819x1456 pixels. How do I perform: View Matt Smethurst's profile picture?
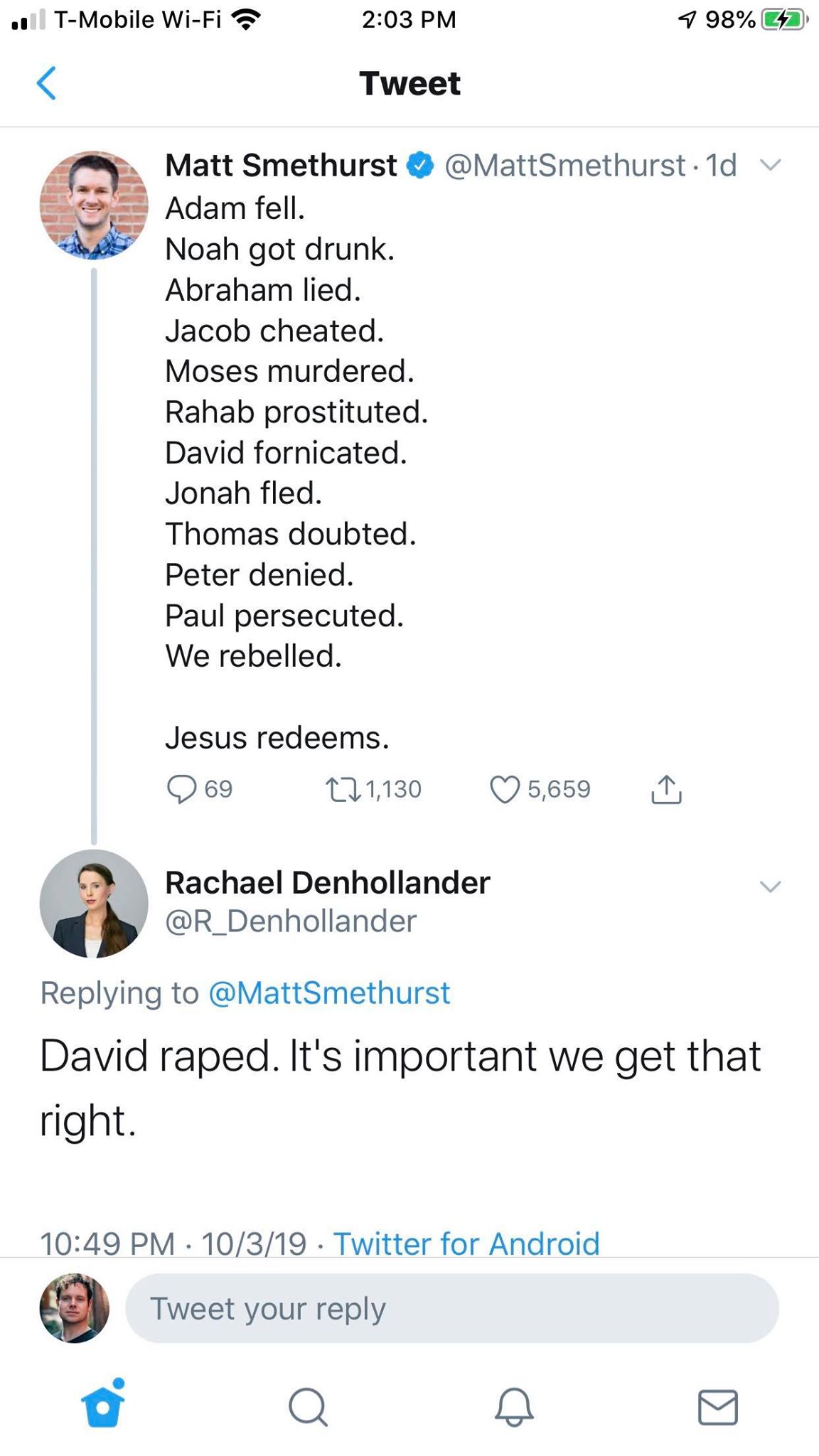[94, 205]
